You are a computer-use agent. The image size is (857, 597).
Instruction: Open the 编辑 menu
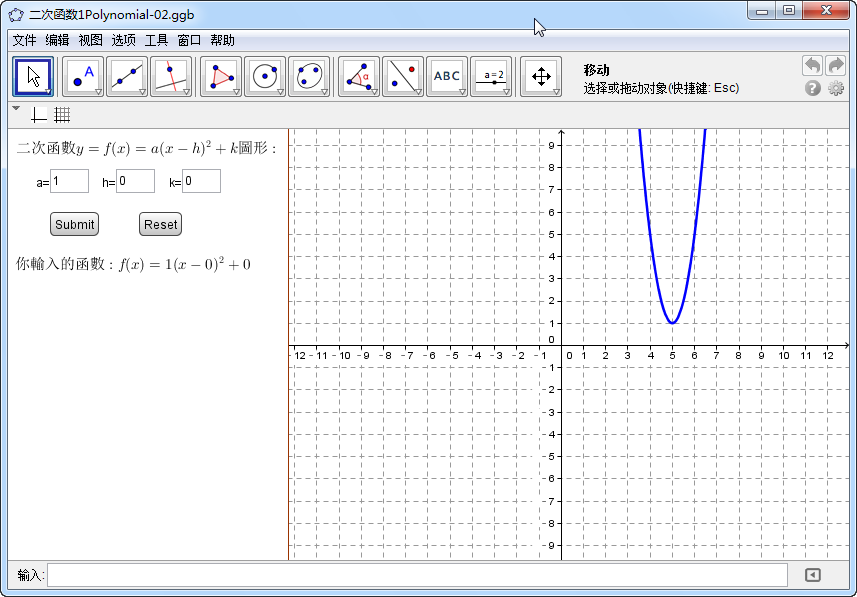57,40
